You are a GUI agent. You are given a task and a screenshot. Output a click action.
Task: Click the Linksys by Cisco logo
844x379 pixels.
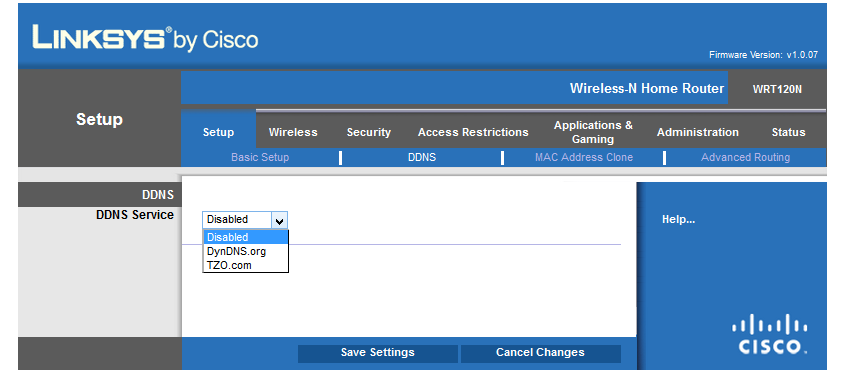[x=145, y=39]
